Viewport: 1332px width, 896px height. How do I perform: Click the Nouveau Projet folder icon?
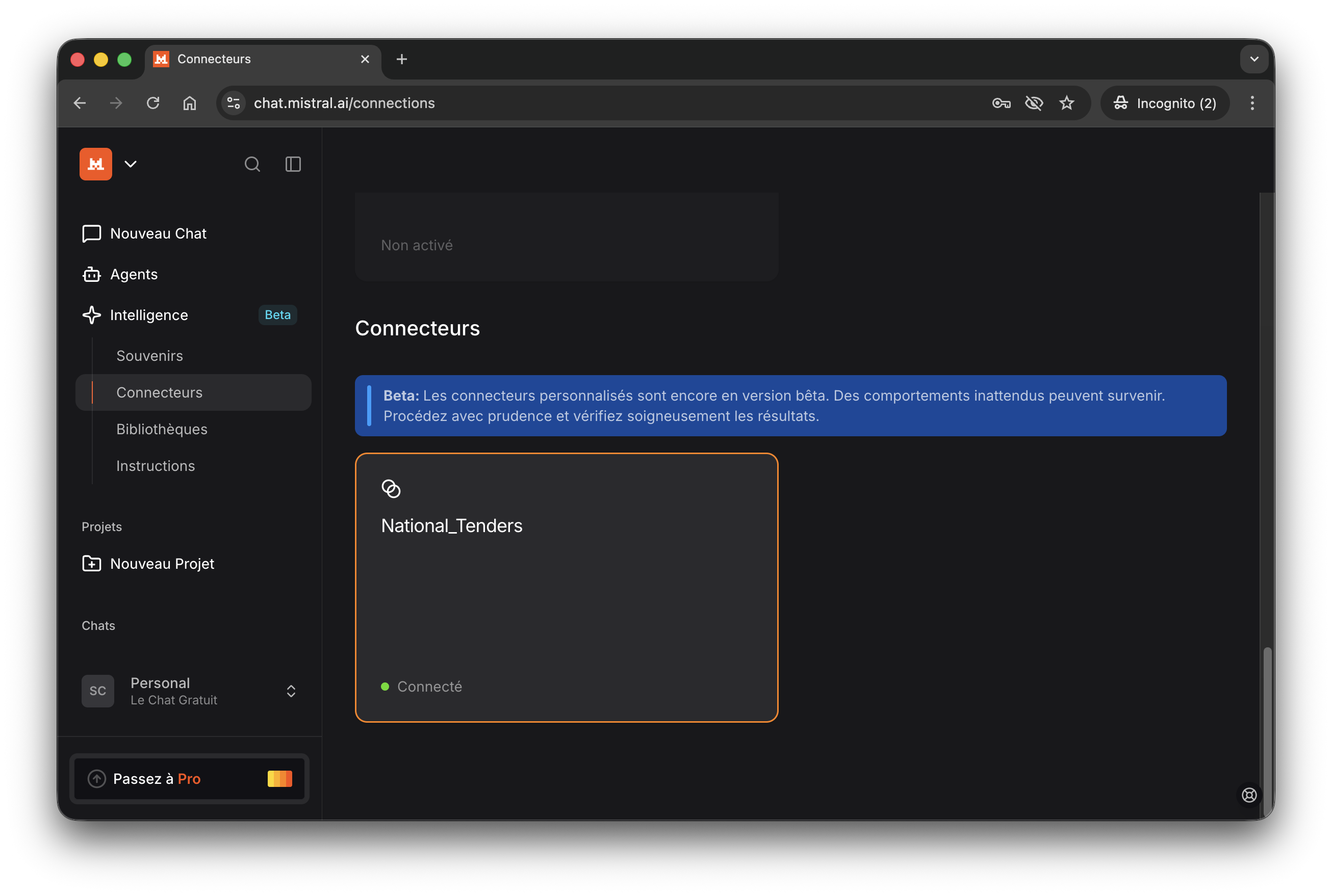(91, 563)
